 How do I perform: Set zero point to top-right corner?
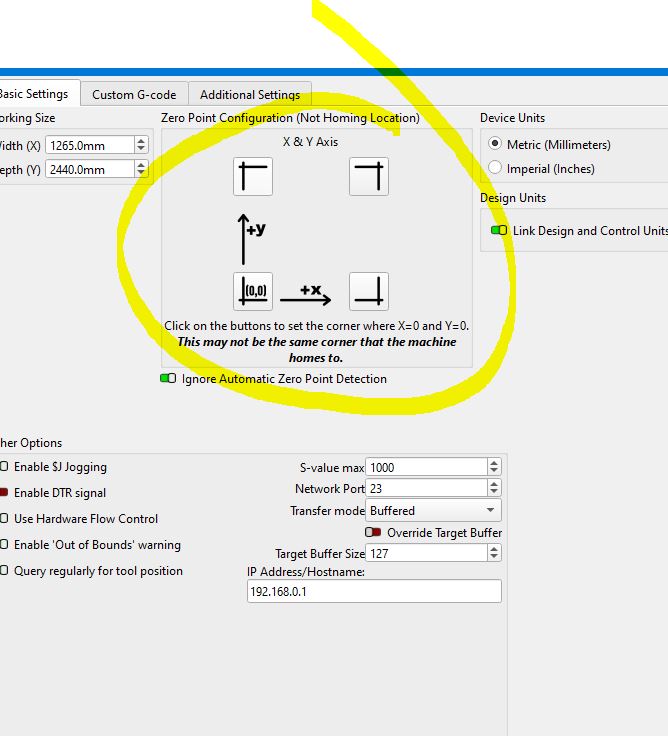point(369,176)
